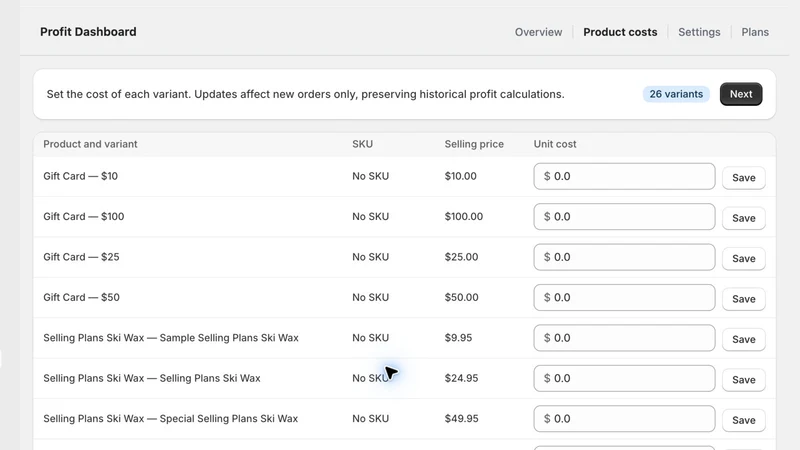Click the $24.95 selling price
This screenshot has height=450, width=800.
461,378
